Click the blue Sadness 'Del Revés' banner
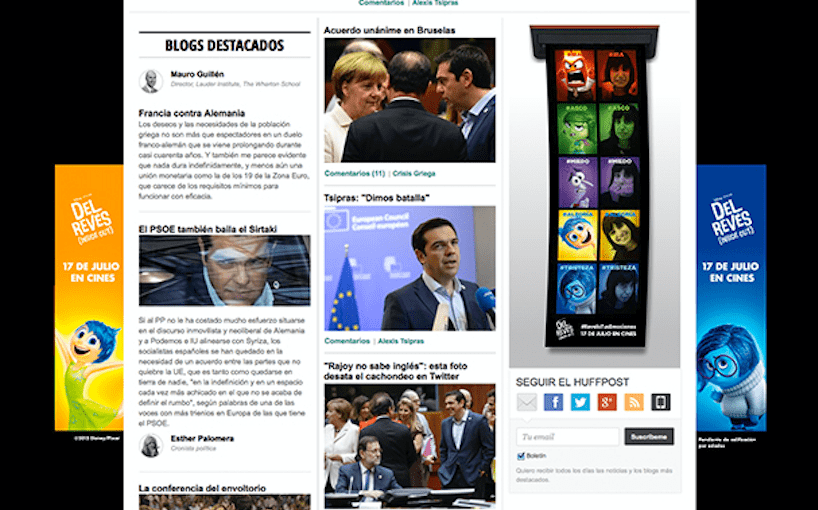This screenshot has height=510, width=818. 731,298
